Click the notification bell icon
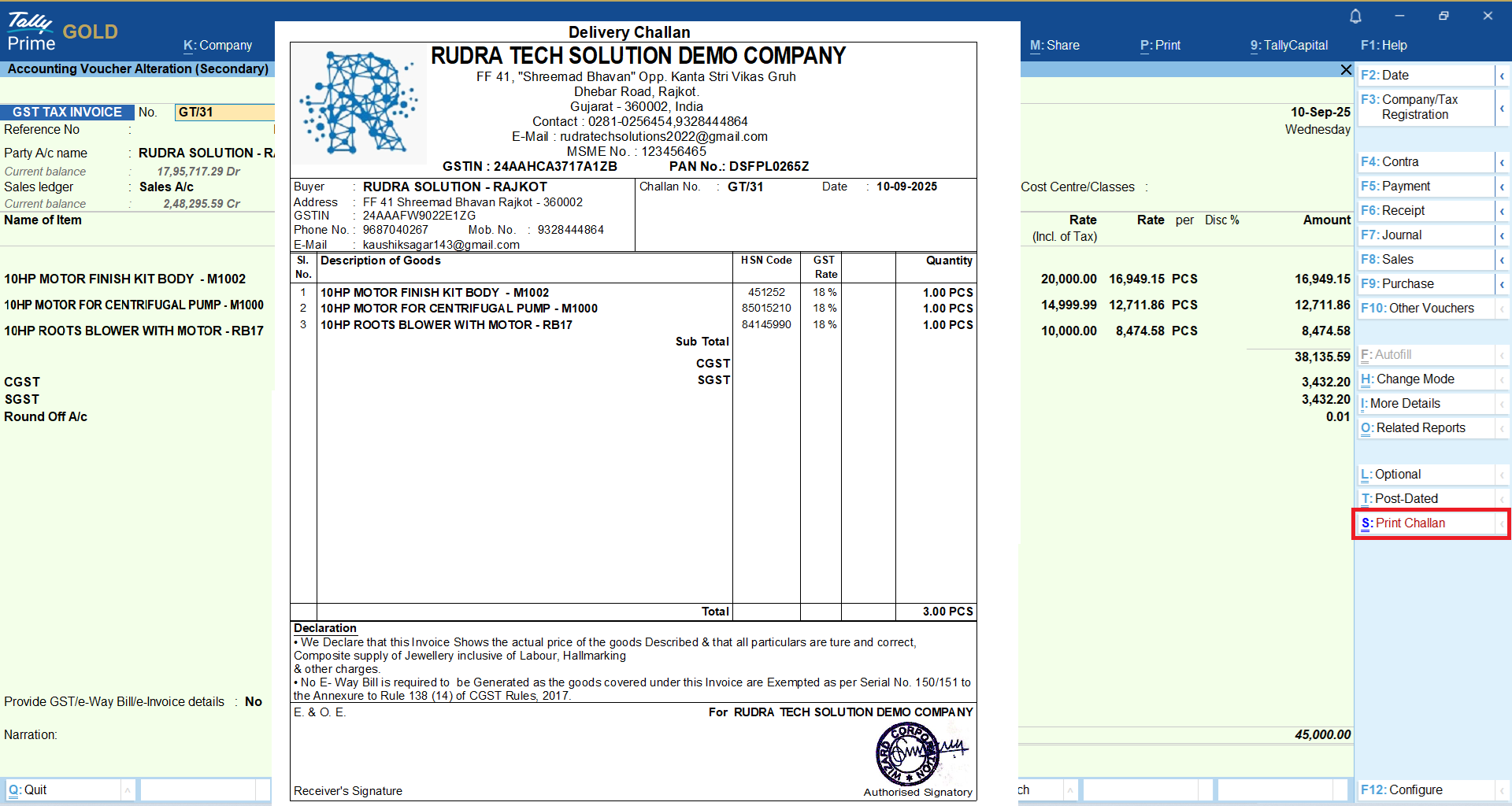 [x=1355, y=17]
